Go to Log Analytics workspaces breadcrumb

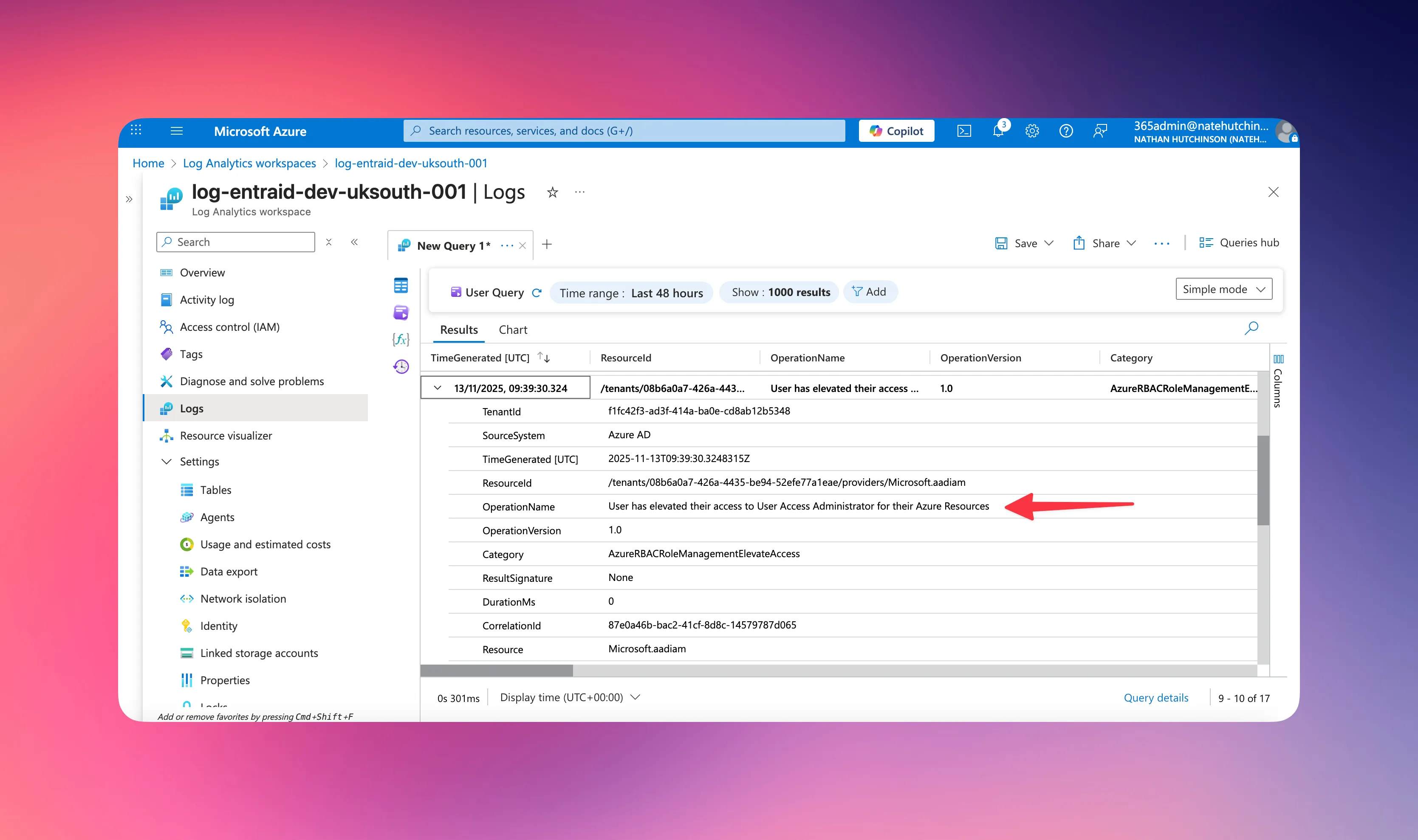coord(249,163)
